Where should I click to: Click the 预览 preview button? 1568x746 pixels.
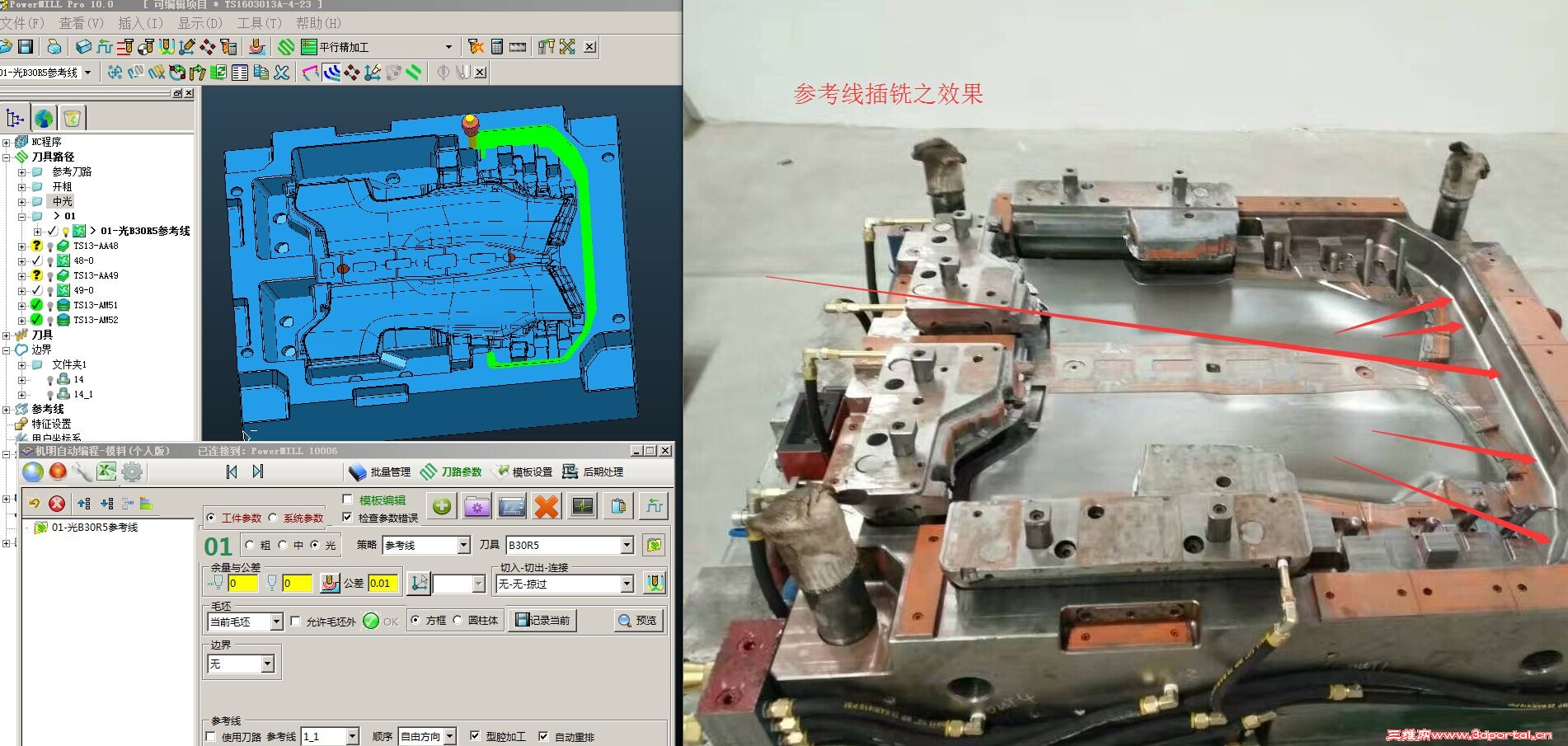pos(638,620)
